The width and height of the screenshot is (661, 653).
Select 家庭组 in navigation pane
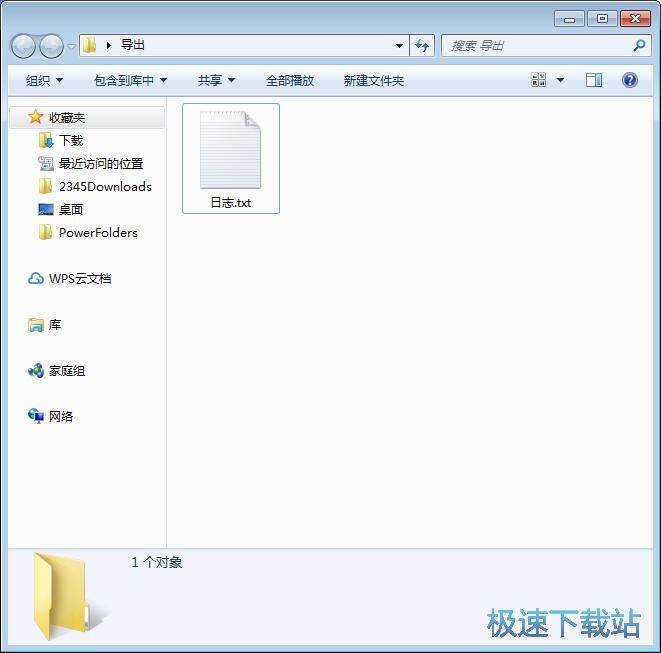pos(67,371)
